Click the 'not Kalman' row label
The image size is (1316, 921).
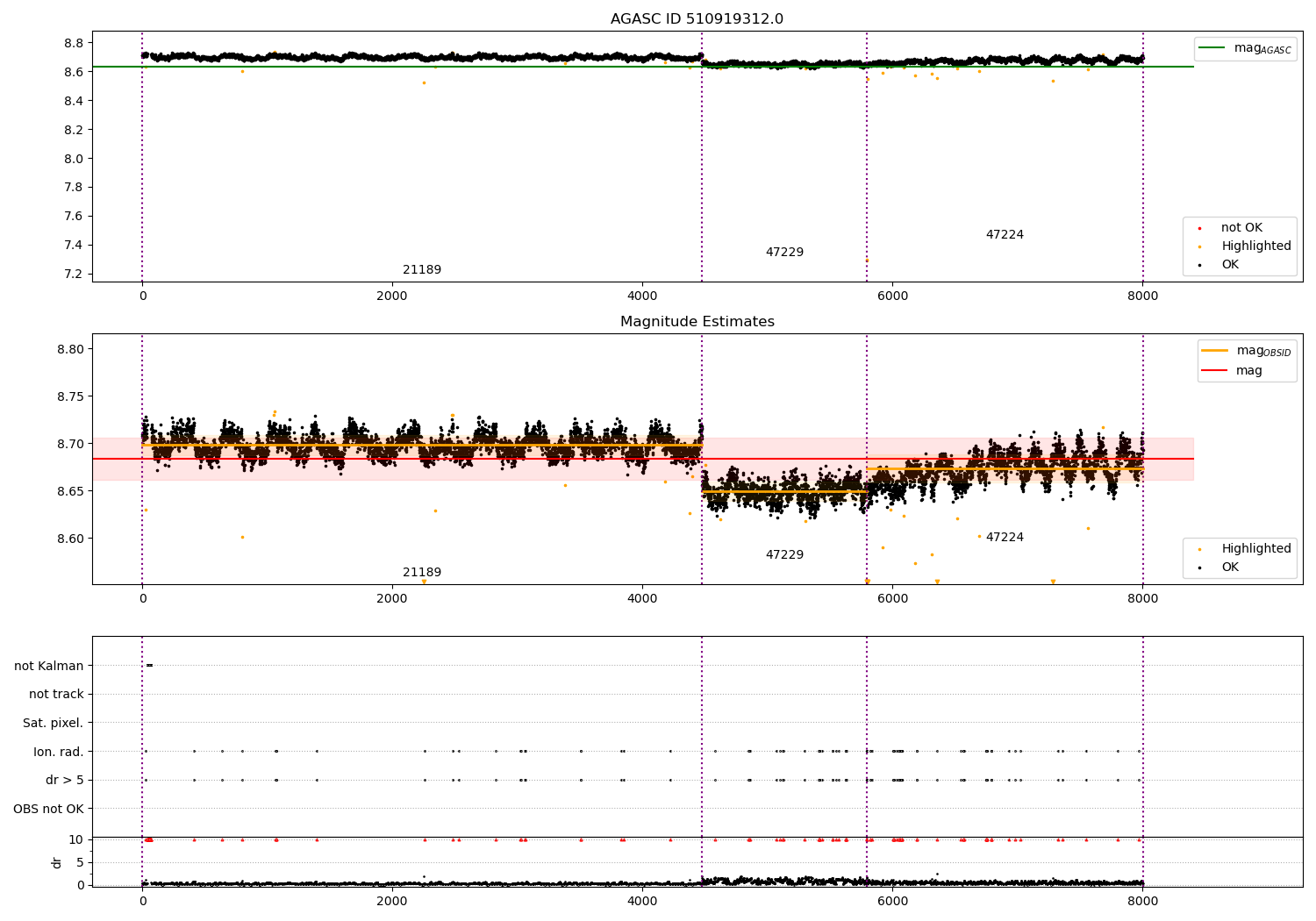point(49,667)
